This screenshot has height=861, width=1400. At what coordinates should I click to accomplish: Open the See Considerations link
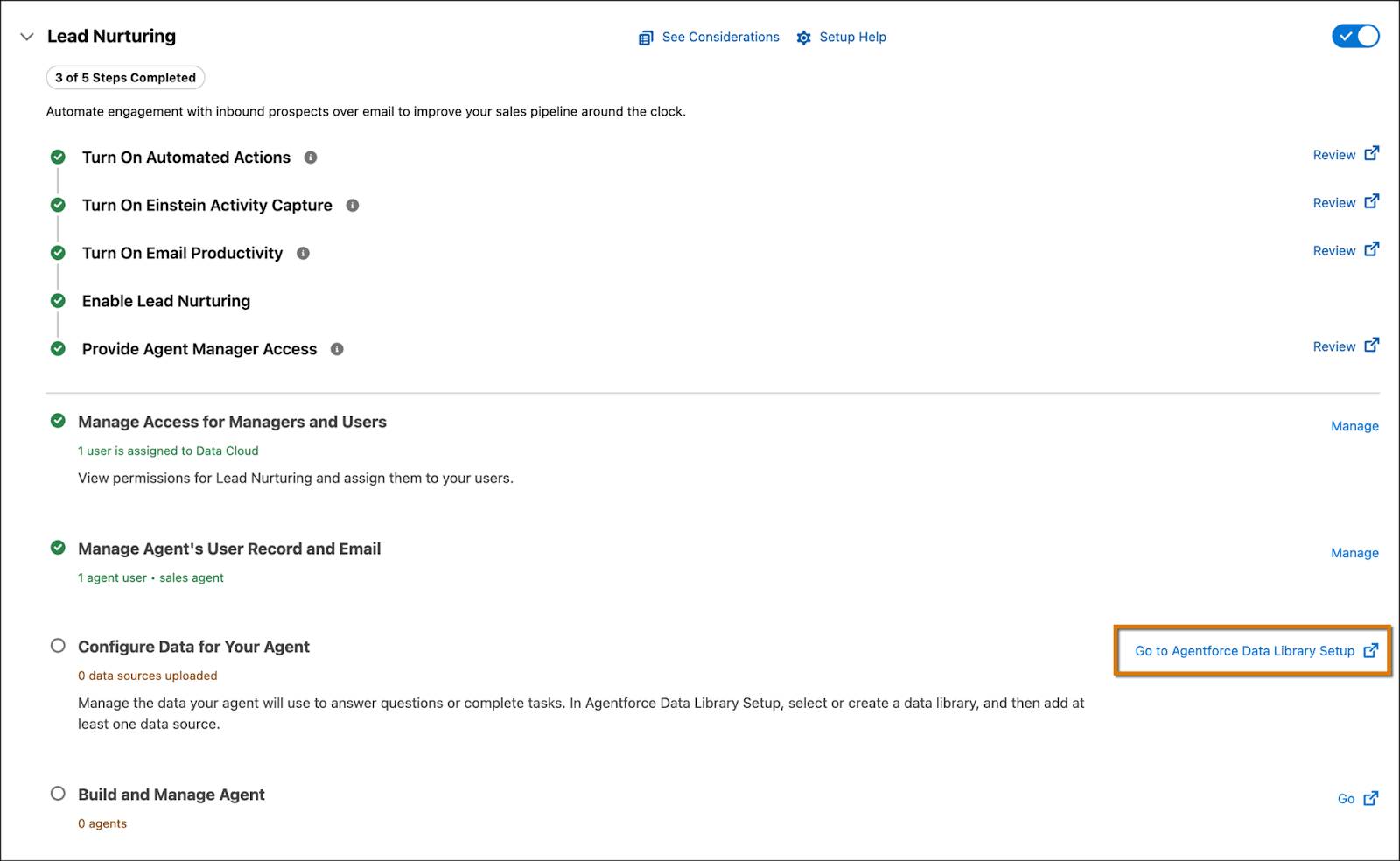pos(720,37)
